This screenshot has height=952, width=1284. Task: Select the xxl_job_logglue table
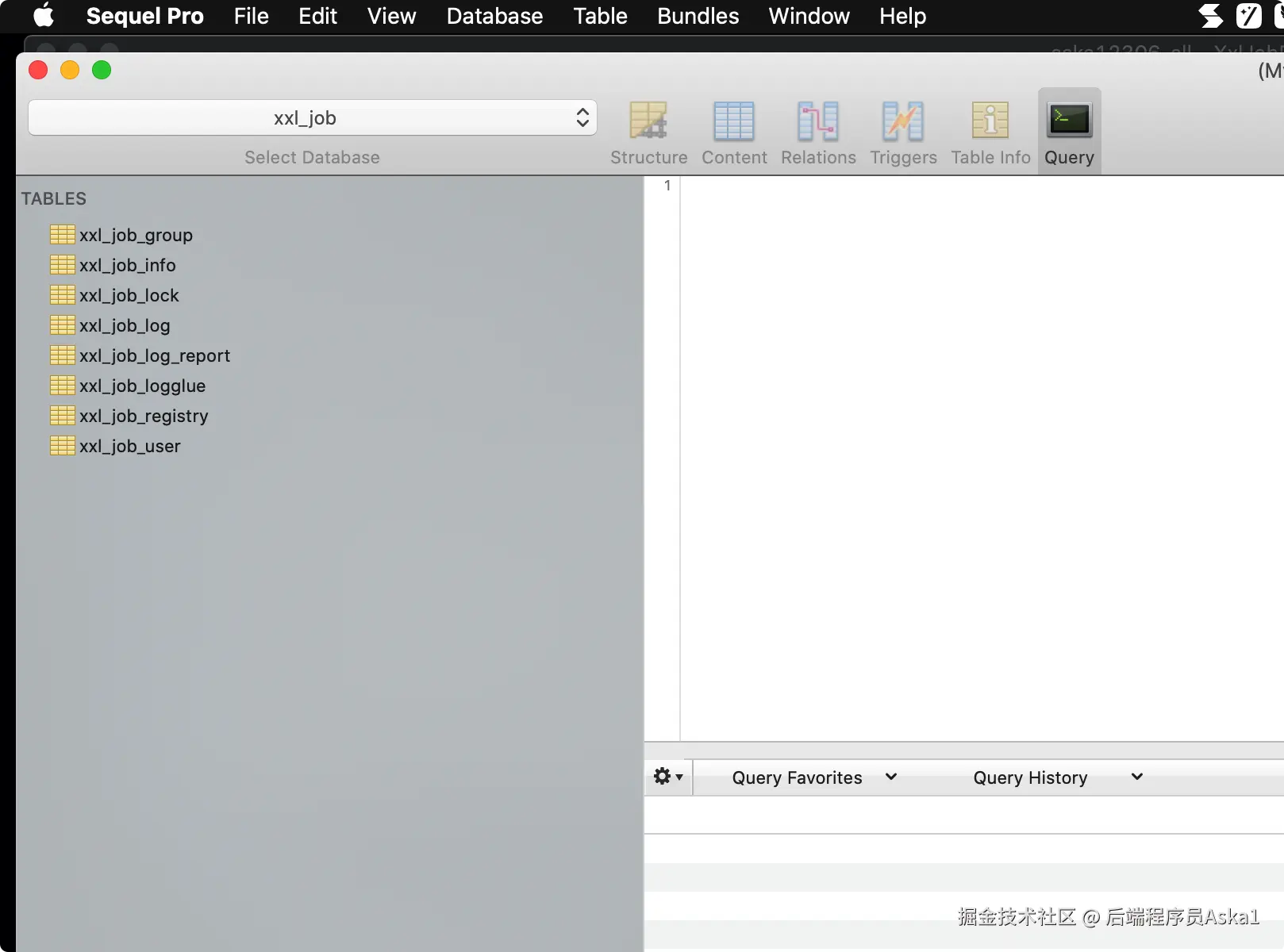143,386
